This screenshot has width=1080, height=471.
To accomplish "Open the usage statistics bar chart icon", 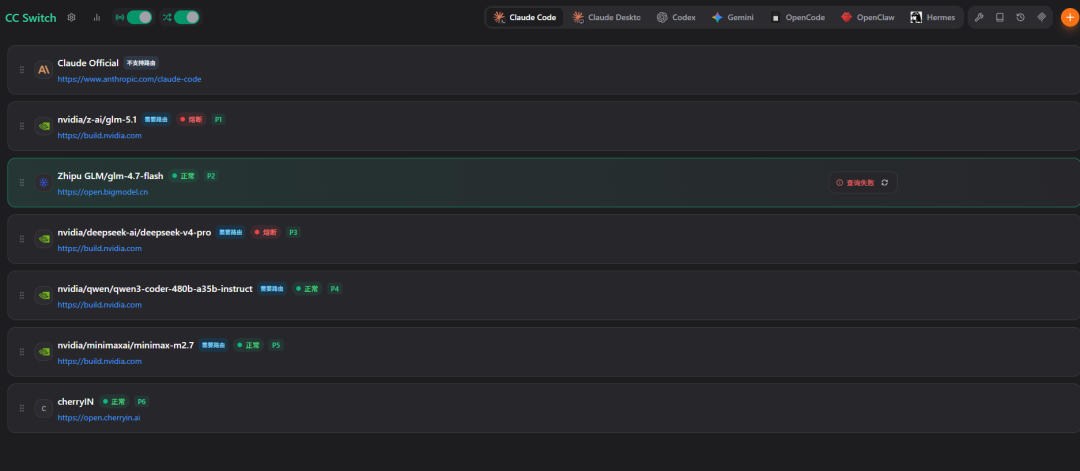I will pyautogui.click(x=96, y=17).
